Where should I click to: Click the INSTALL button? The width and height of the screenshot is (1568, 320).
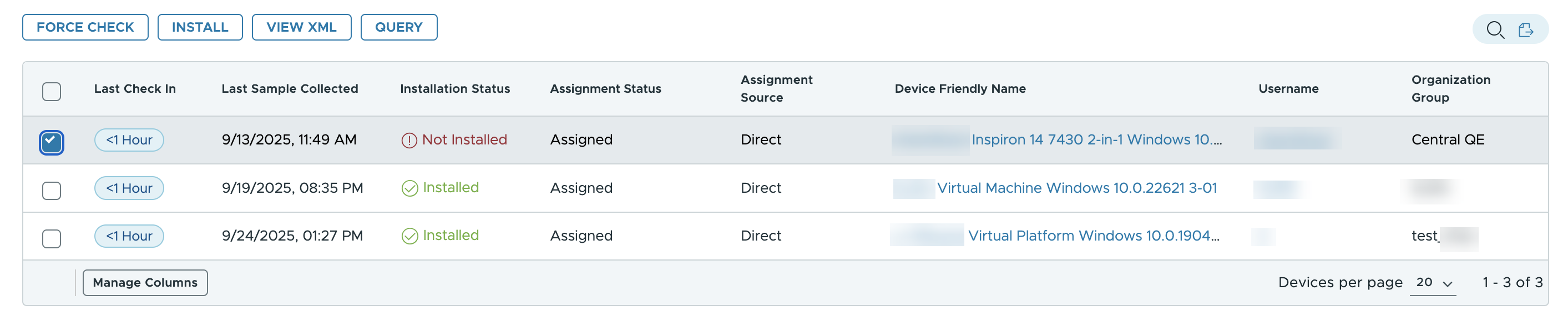pos(200,27)
